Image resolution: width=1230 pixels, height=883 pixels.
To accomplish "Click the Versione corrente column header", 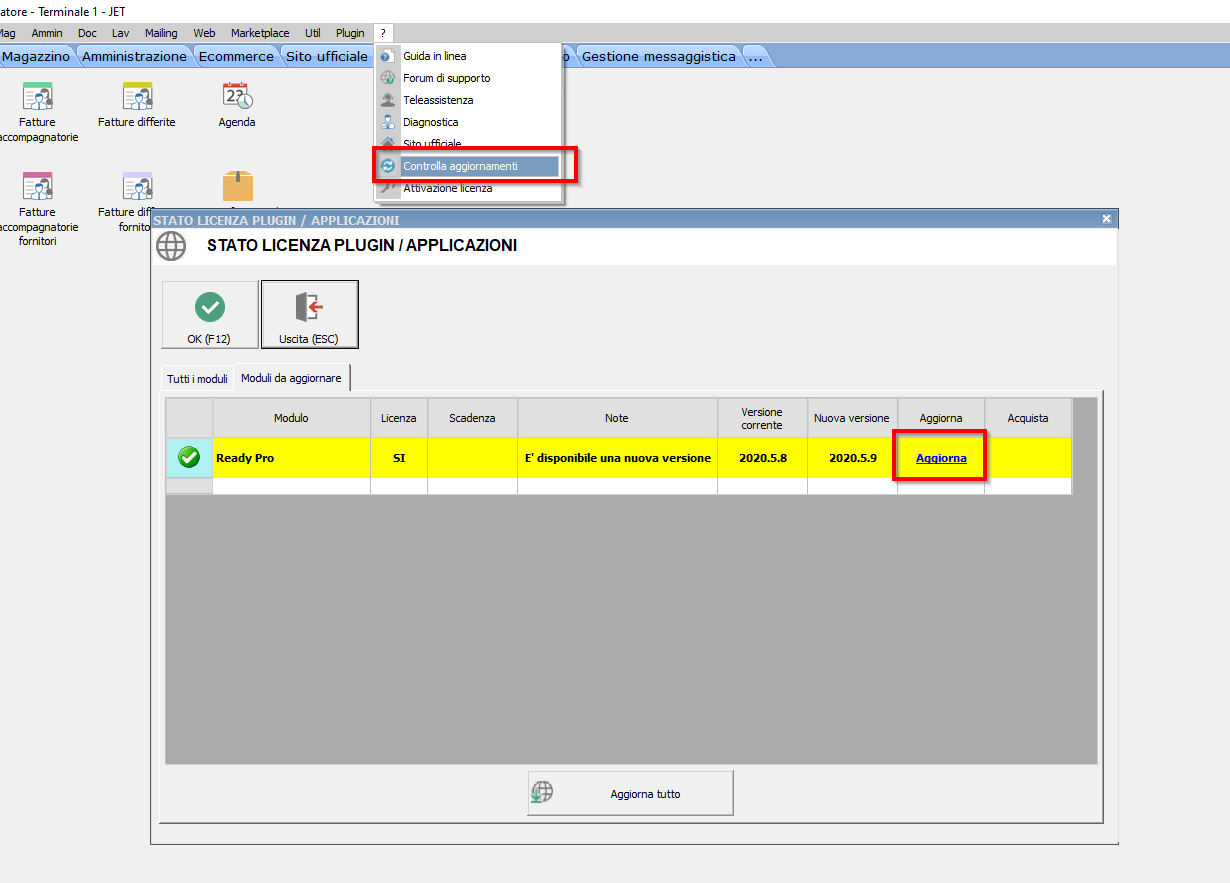I will coord(762,418).
